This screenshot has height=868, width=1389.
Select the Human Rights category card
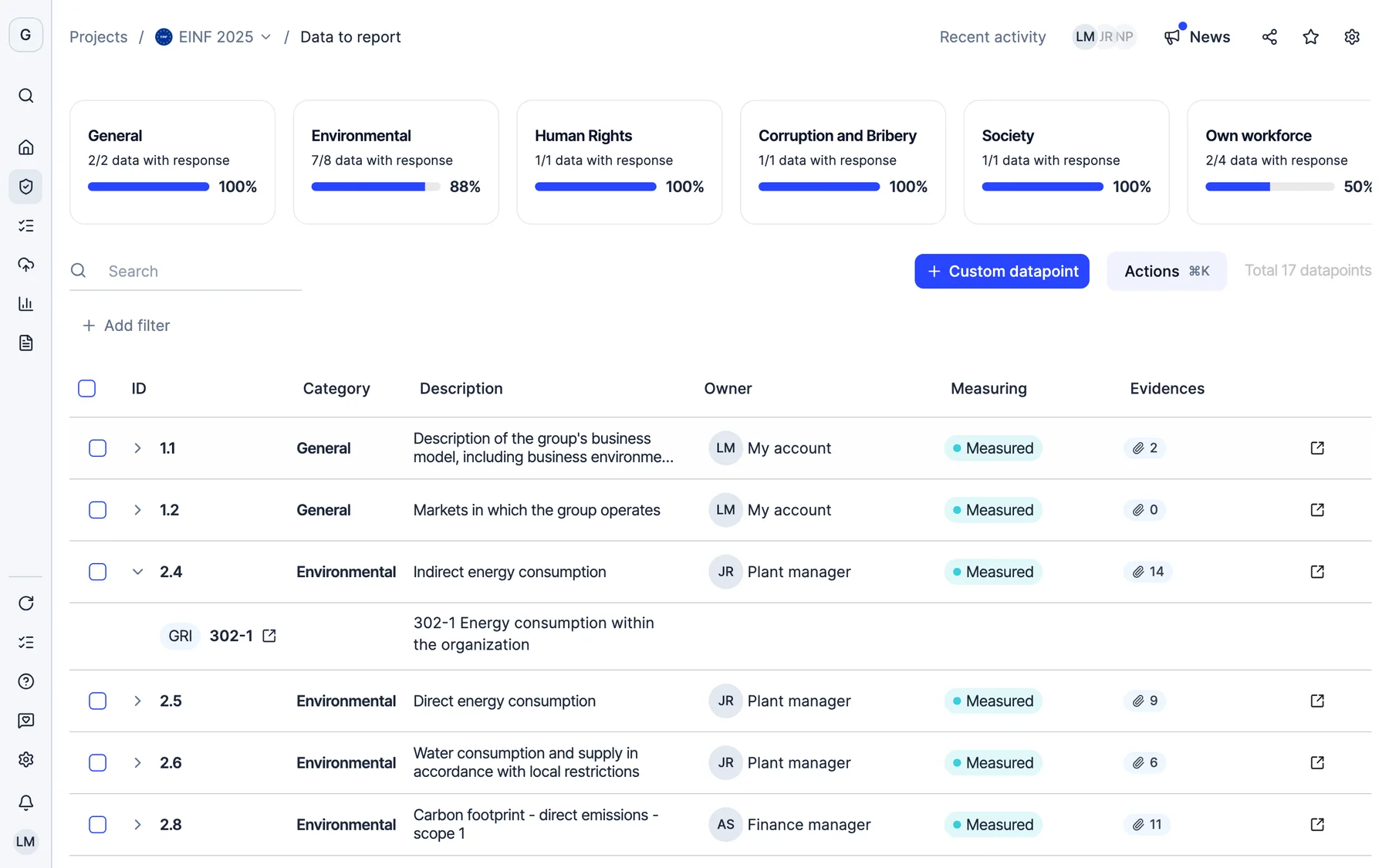point(620,162)
